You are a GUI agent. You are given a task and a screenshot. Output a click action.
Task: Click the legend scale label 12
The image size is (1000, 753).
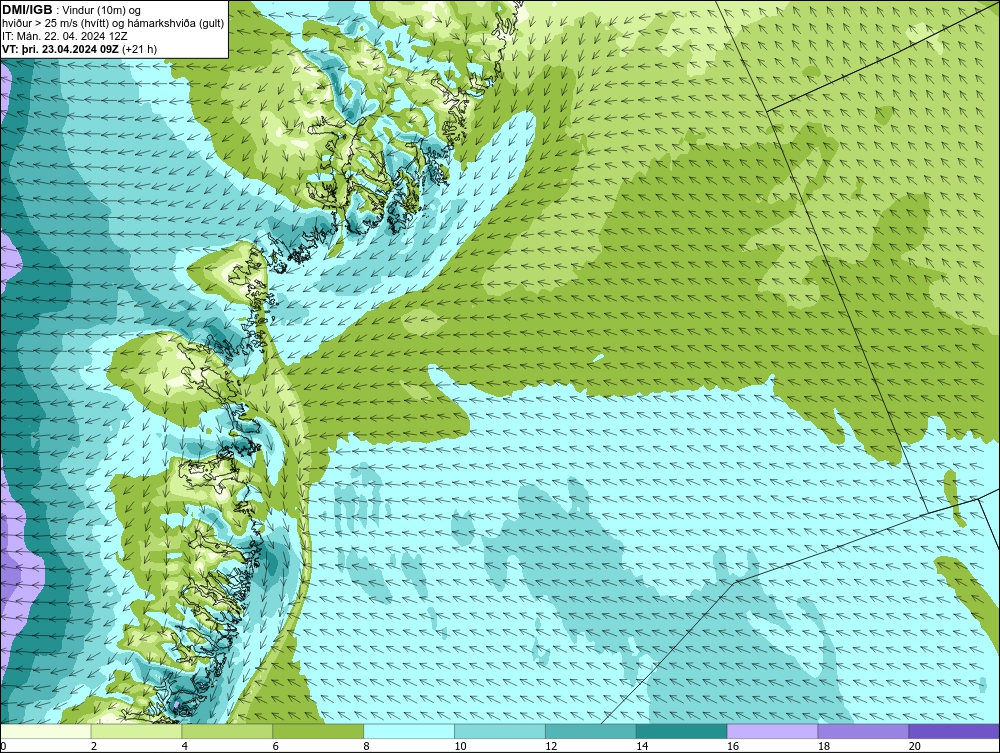click(551, 746)
